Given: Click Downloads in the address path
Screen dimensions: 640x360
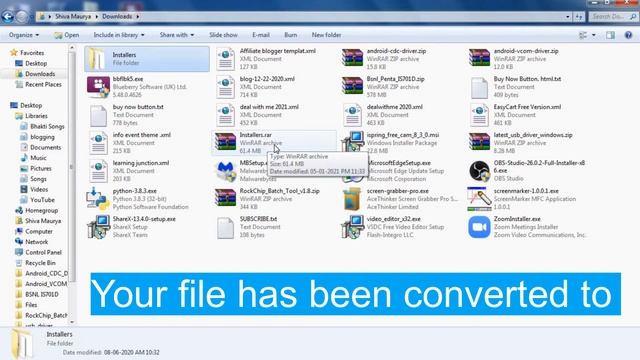Looking at the screenshot, I should click(x=117, y=16).
